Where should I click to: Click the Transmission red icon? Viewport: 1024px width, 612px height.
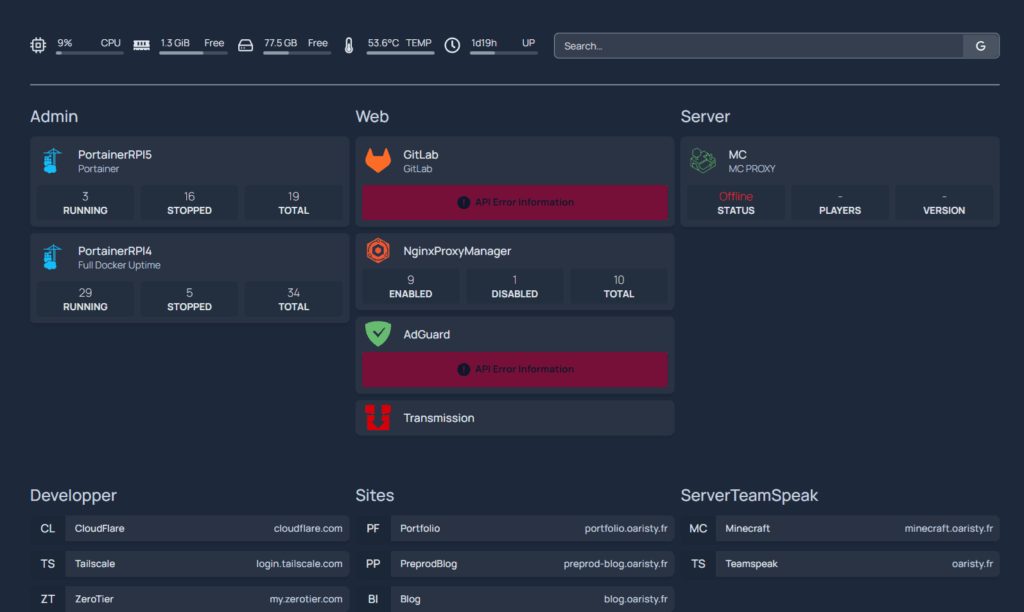click(378, 417)
